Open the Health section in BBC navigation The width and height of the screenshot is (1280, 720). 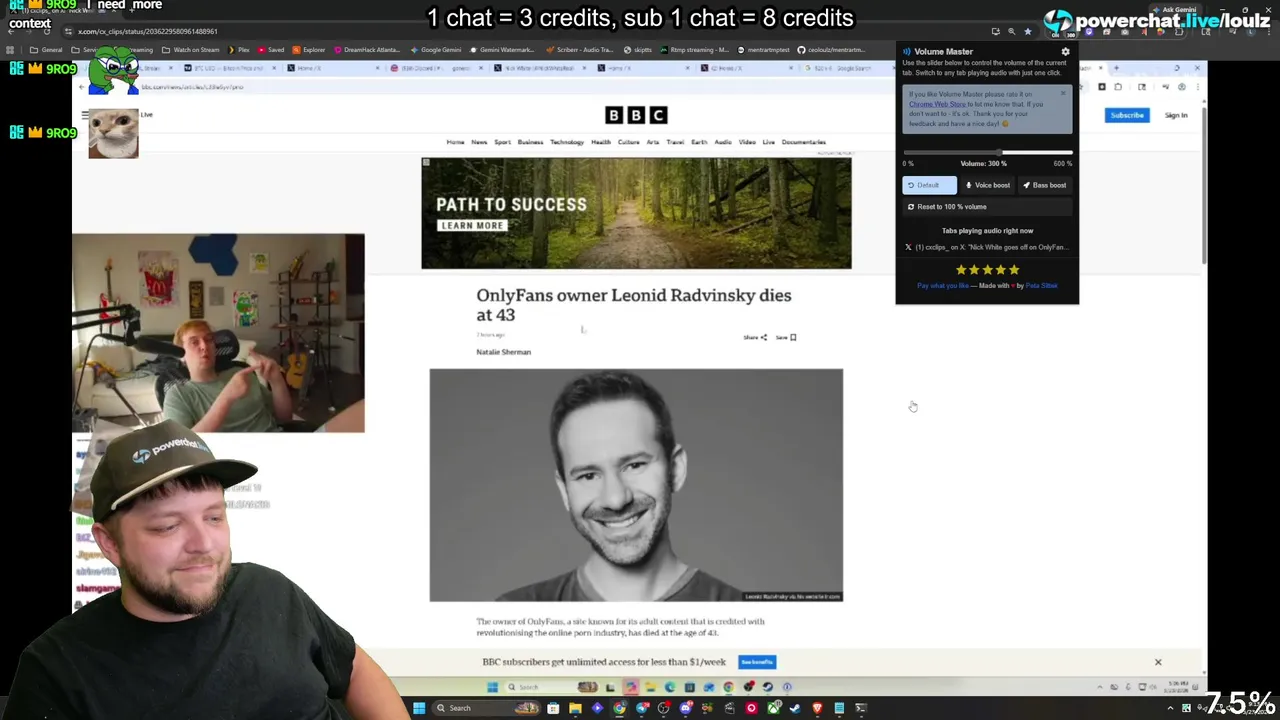click(x=600, y=142)
